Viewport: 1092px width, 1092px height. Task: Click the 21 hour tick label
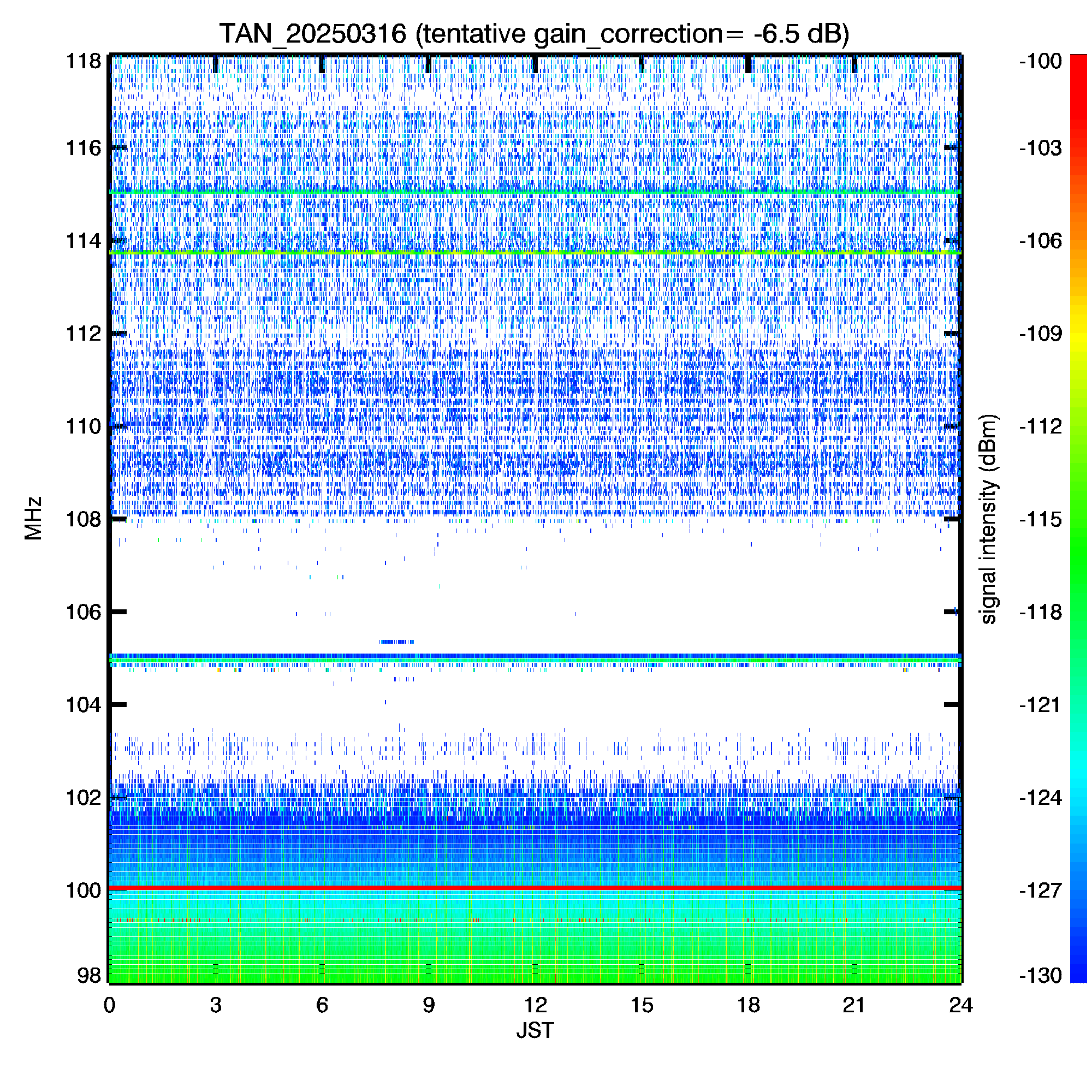point(854,1005)
